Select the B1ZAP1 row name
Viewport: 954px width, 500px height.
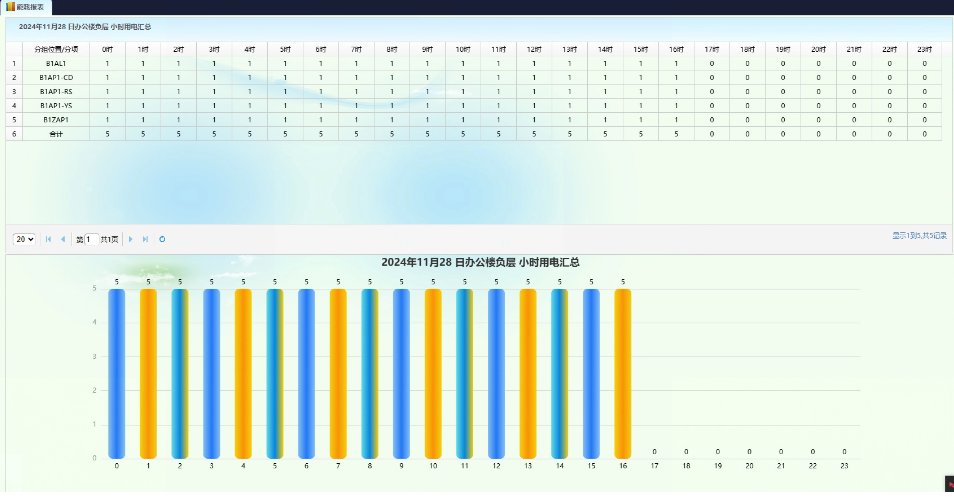pyautogui.click(x=56, y=120)
